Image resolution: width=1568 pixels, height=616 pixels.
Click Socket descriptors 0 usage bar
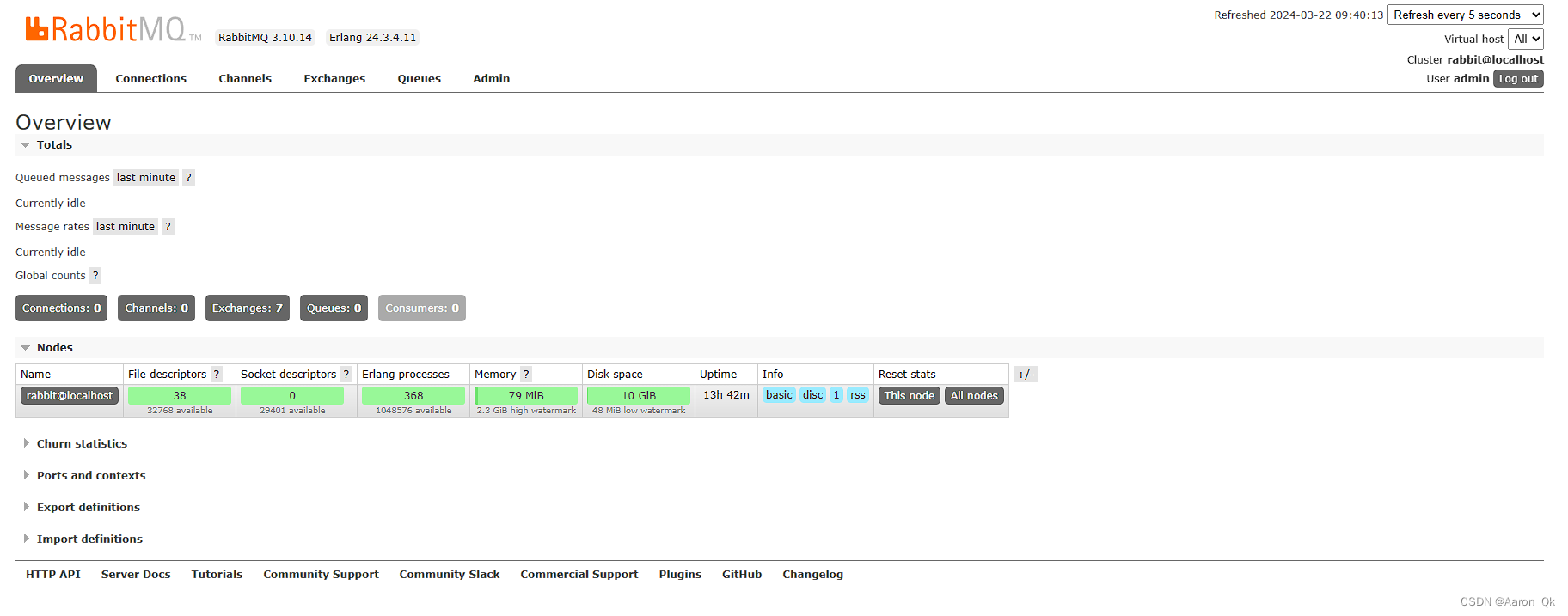point(292,396)
